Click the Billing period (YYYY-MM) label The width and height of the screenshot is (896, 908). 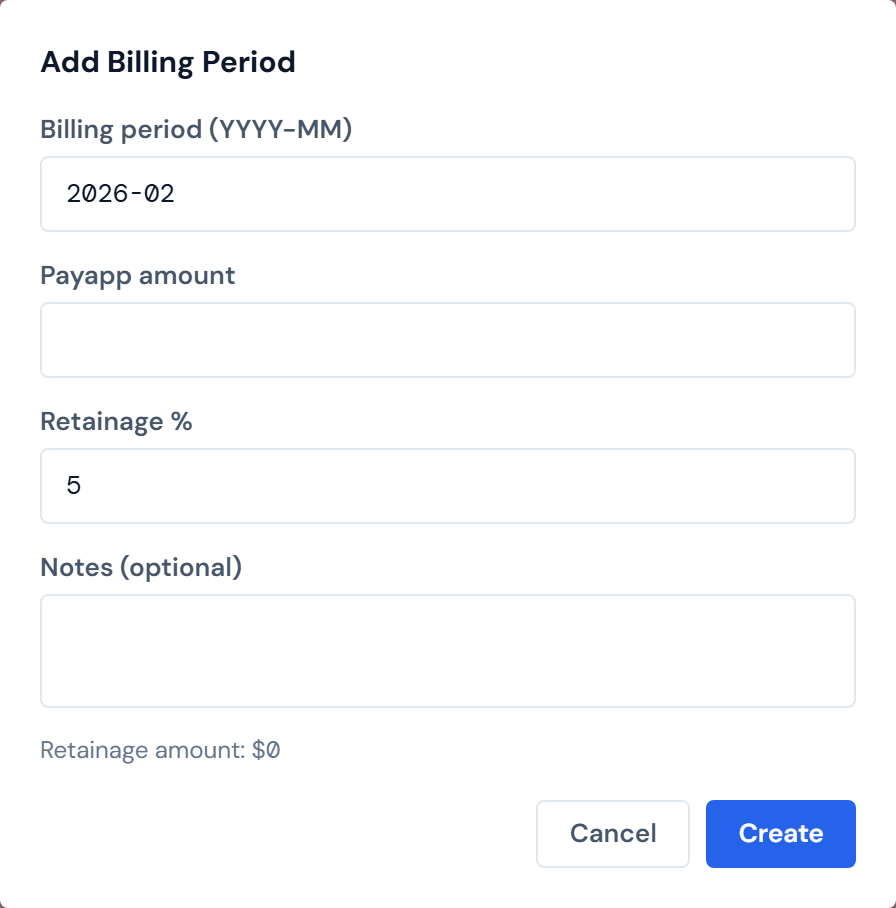click(x=198, y=129)
